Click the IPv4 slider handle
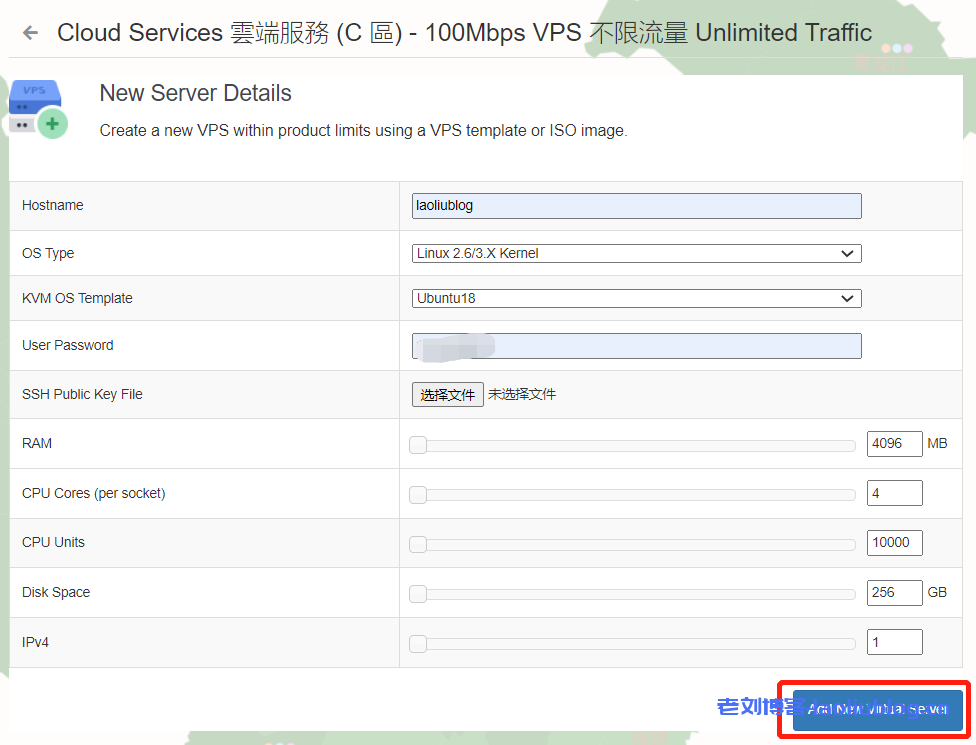 point(418,643)
